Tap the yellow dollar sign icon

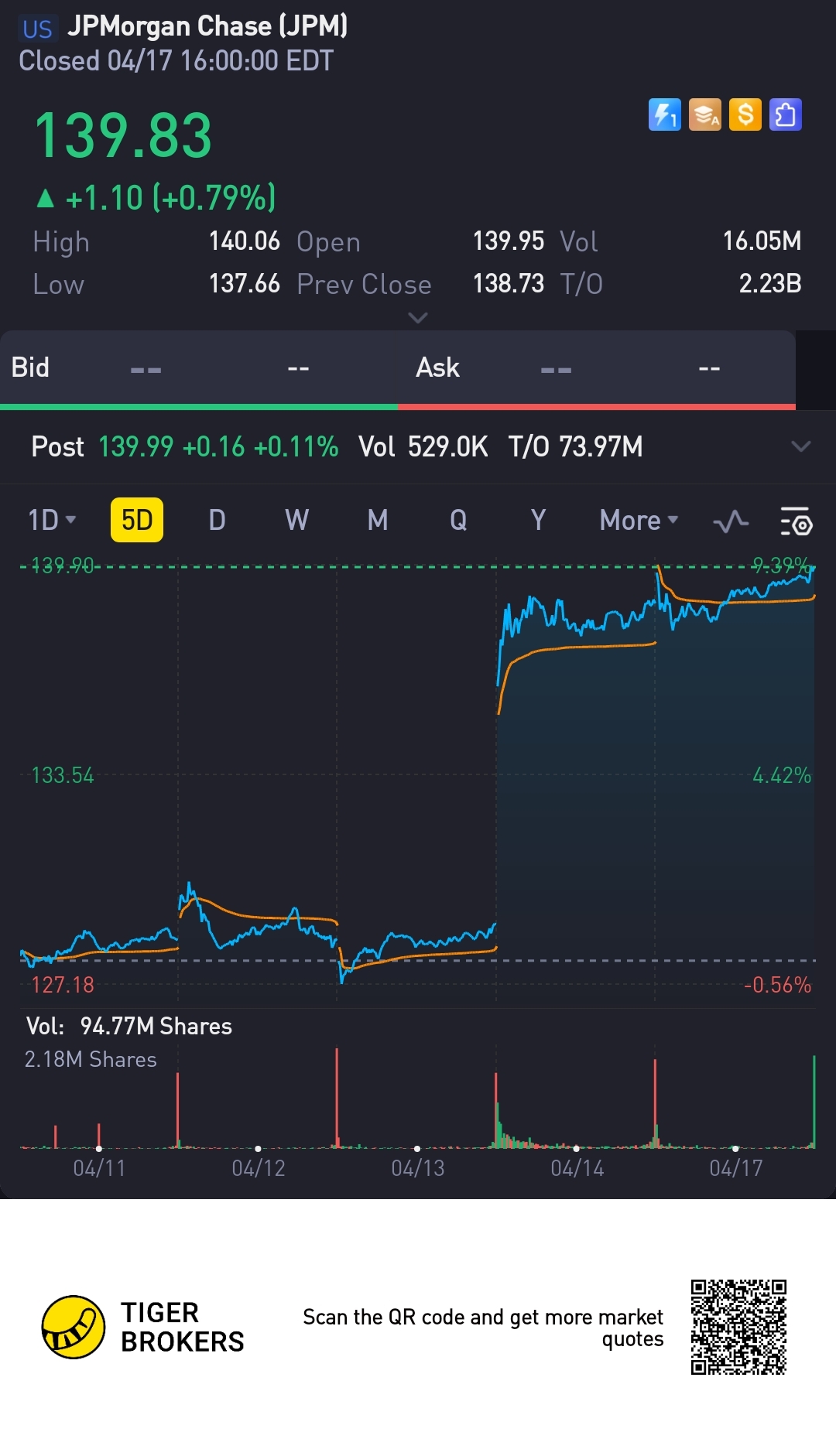(x=745, y=115)
